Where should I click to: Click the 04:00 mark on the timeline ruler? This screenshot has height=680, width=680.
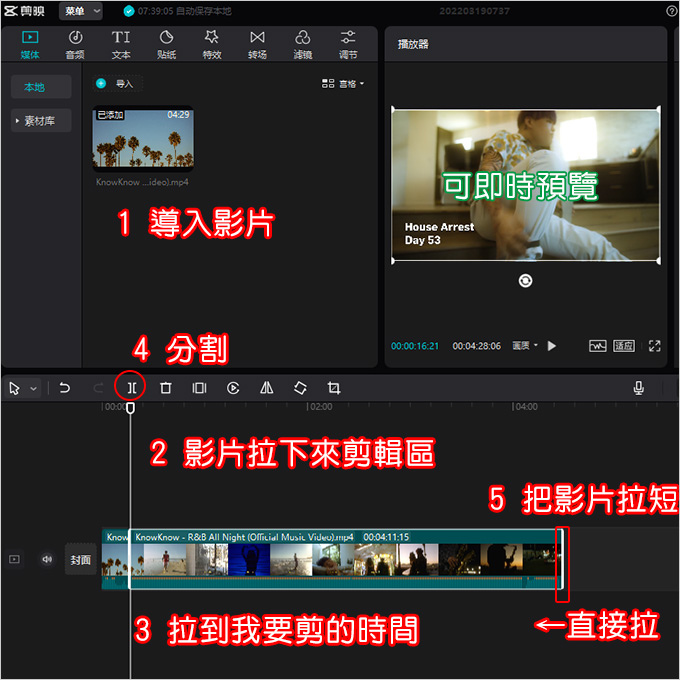pyautogui.click(x=525, y=406)
